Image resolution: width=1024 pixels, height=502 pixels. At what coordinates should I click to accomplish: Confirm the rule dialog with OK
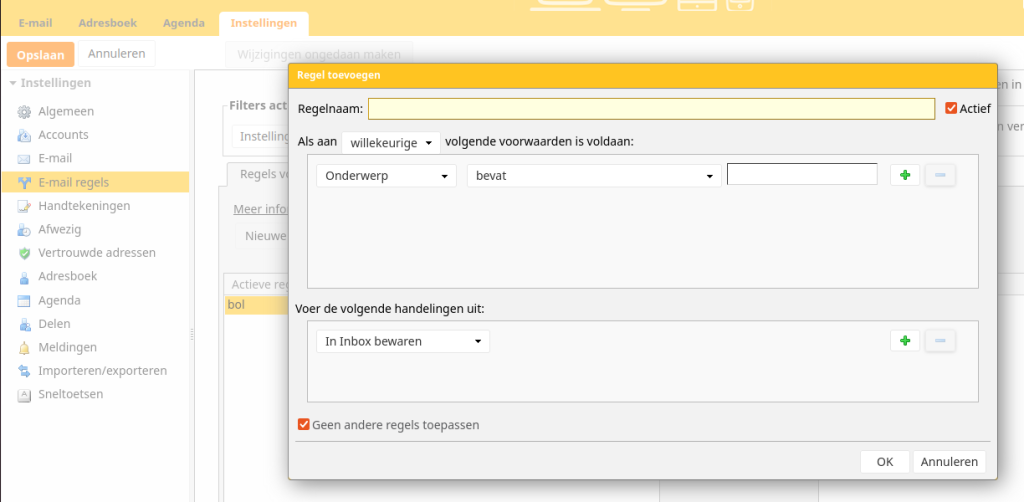tap(885, 462)
